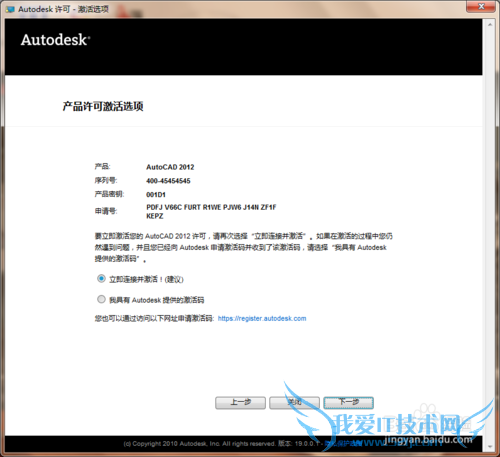The image size is (500, 457).
Task: Click the scrollbar down arrow
Action: (490, 447)
